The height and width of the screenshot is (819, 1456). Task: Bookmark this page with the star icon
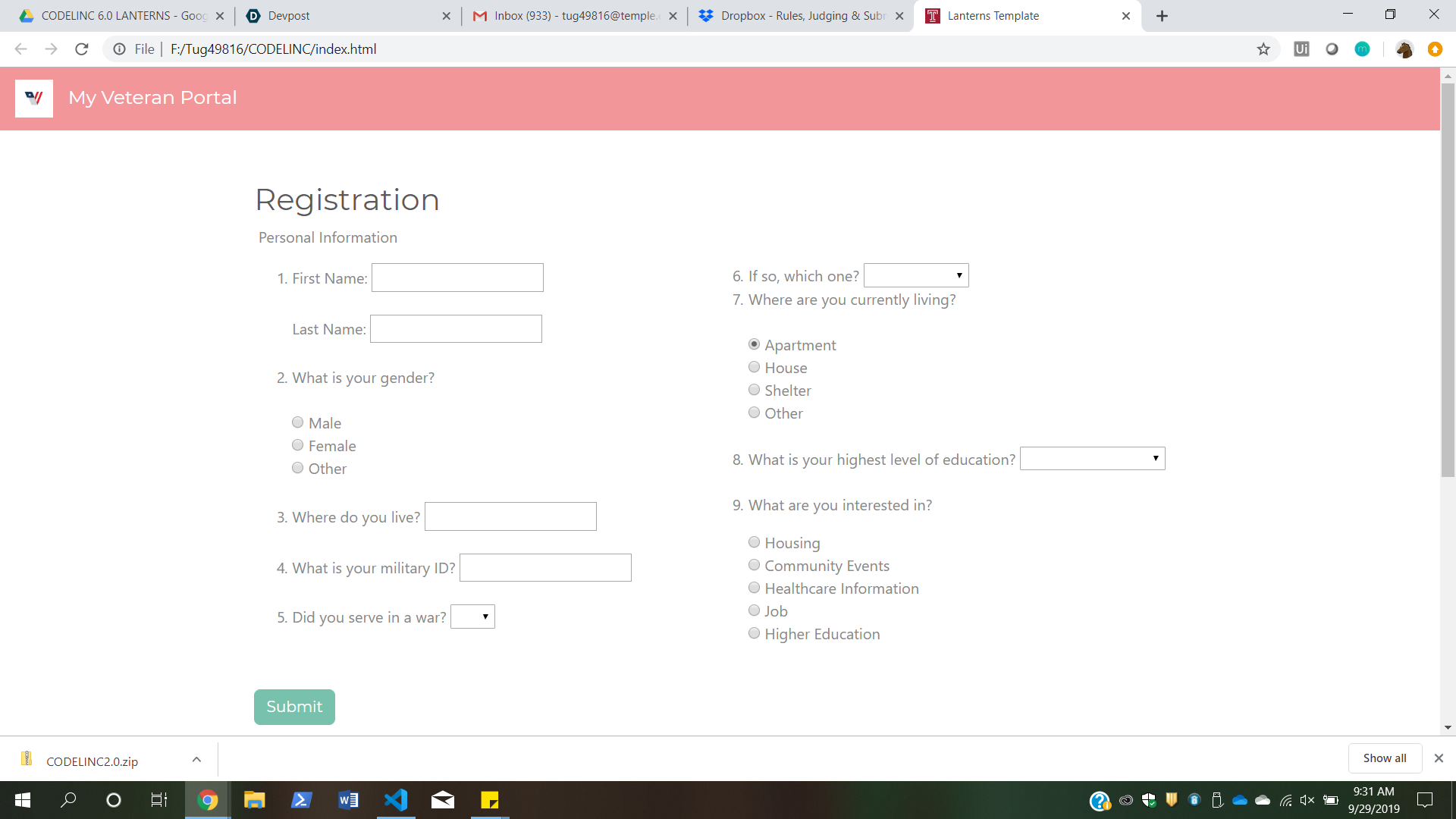[1263, 49]
